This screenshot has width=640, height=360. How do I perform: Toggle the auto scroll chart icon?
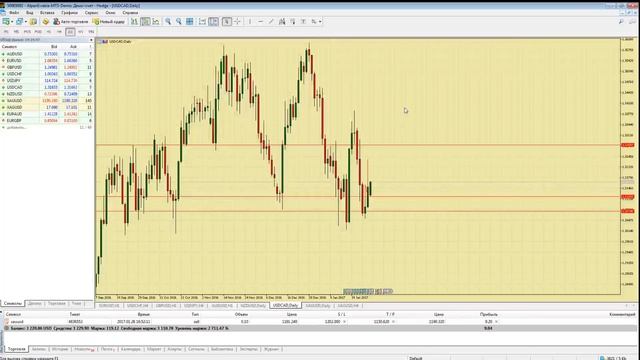point(202,21)
